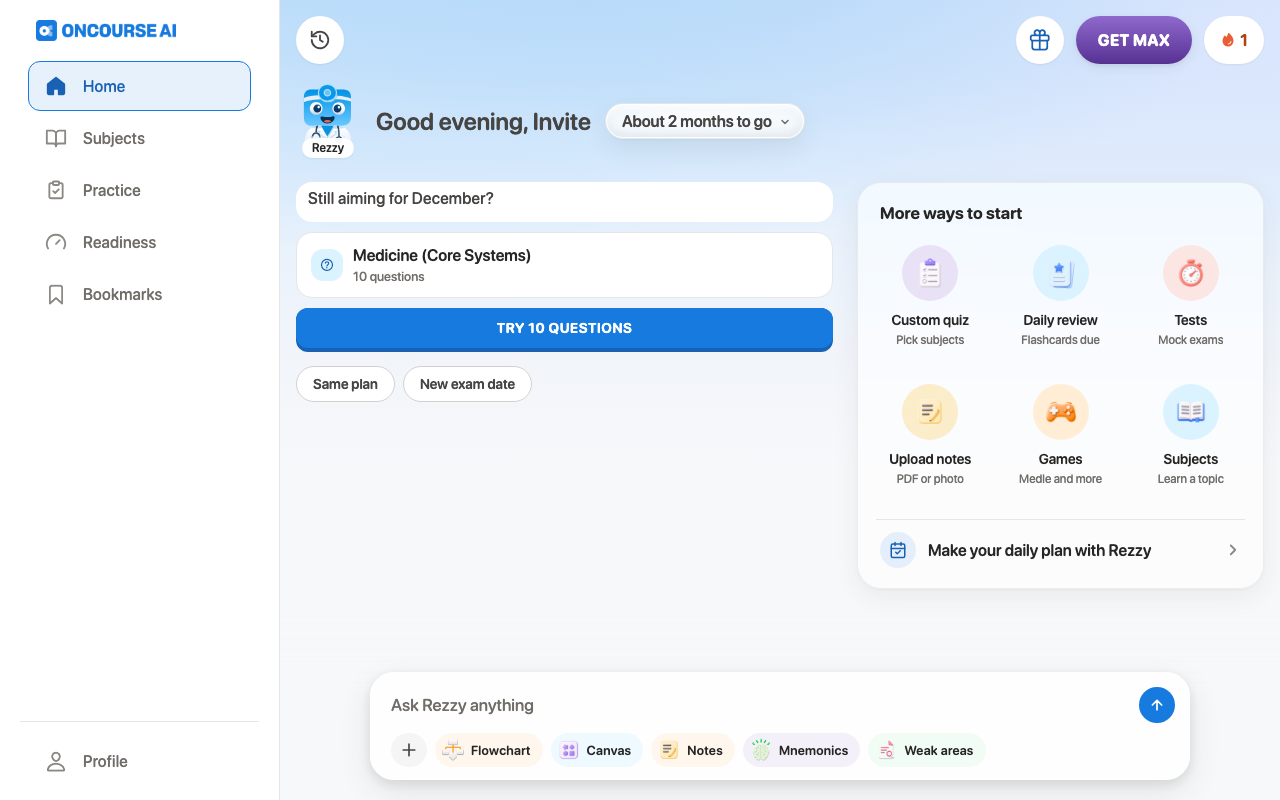Open Daily review flashcards icon
Image resolution: width=1280 pixels, height=800 pixels.
click(x=1060, y=273)
